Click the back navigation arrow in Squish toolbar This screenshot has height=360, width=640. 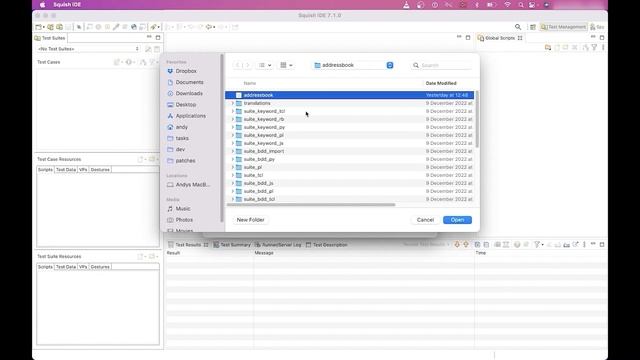click(210, 27)
